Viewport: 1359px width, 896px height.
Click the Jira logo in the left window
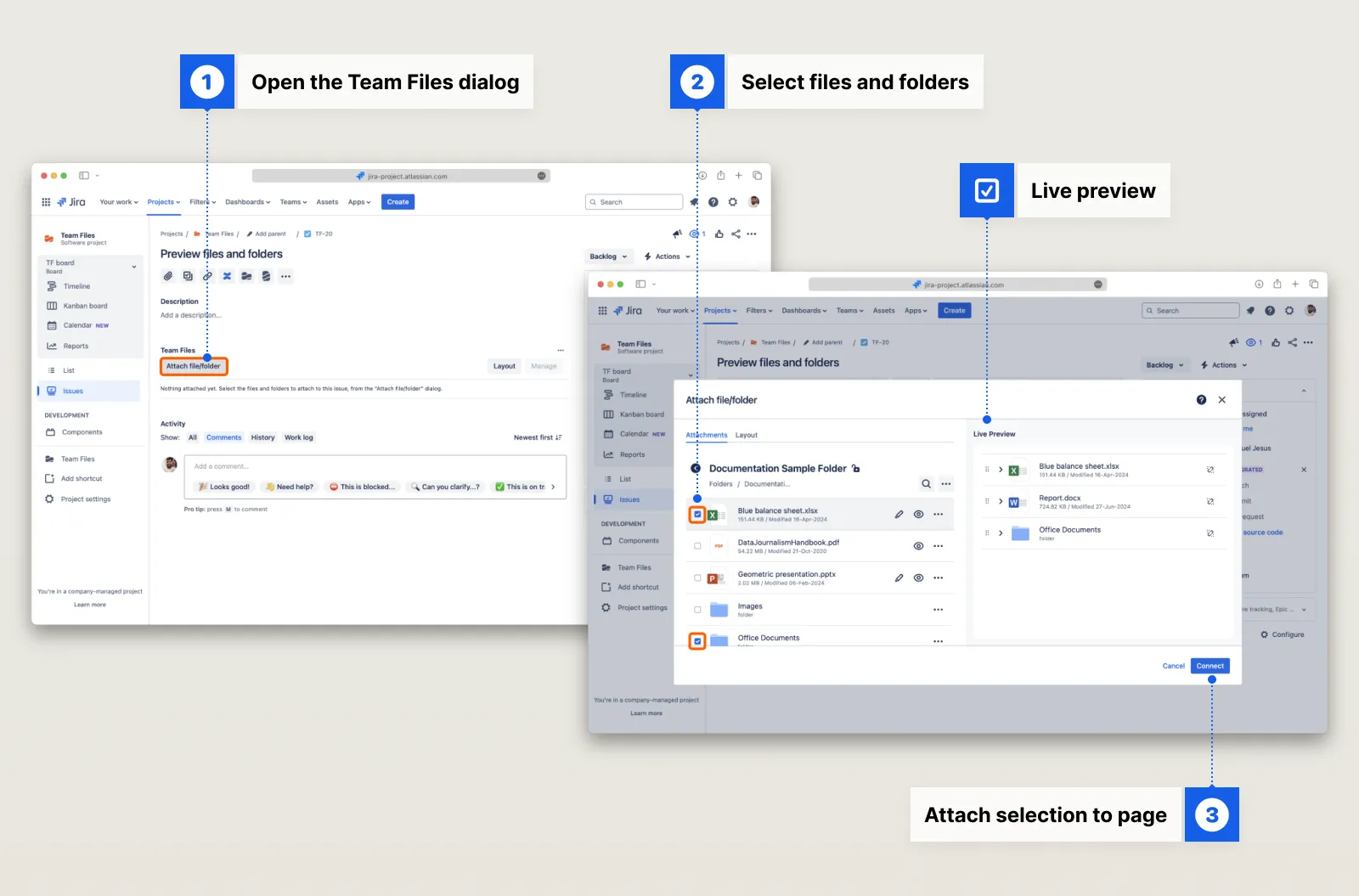[71, 202]
